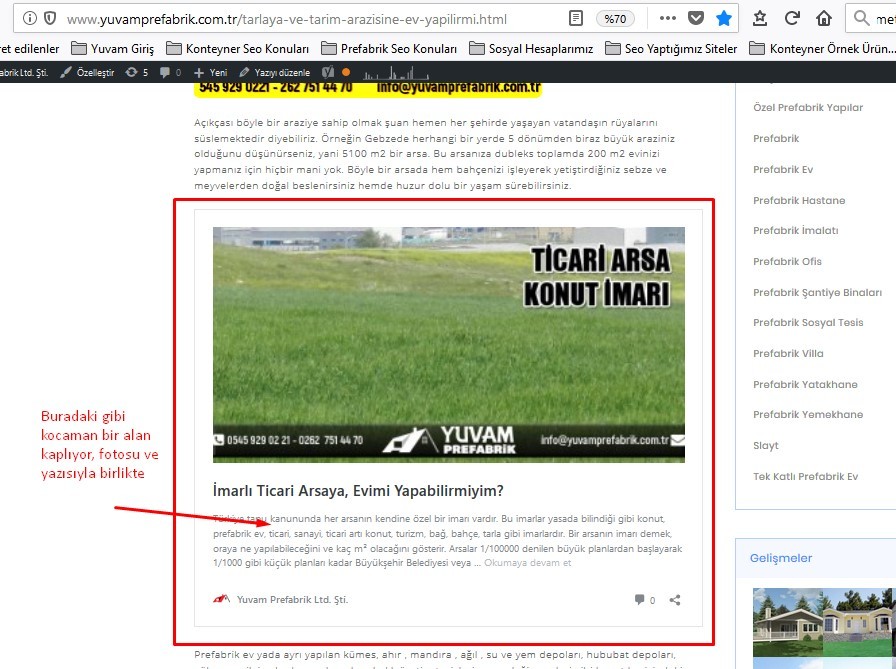Open Prefabrik Sosyal Tesis category

click(x=808, y=322)
